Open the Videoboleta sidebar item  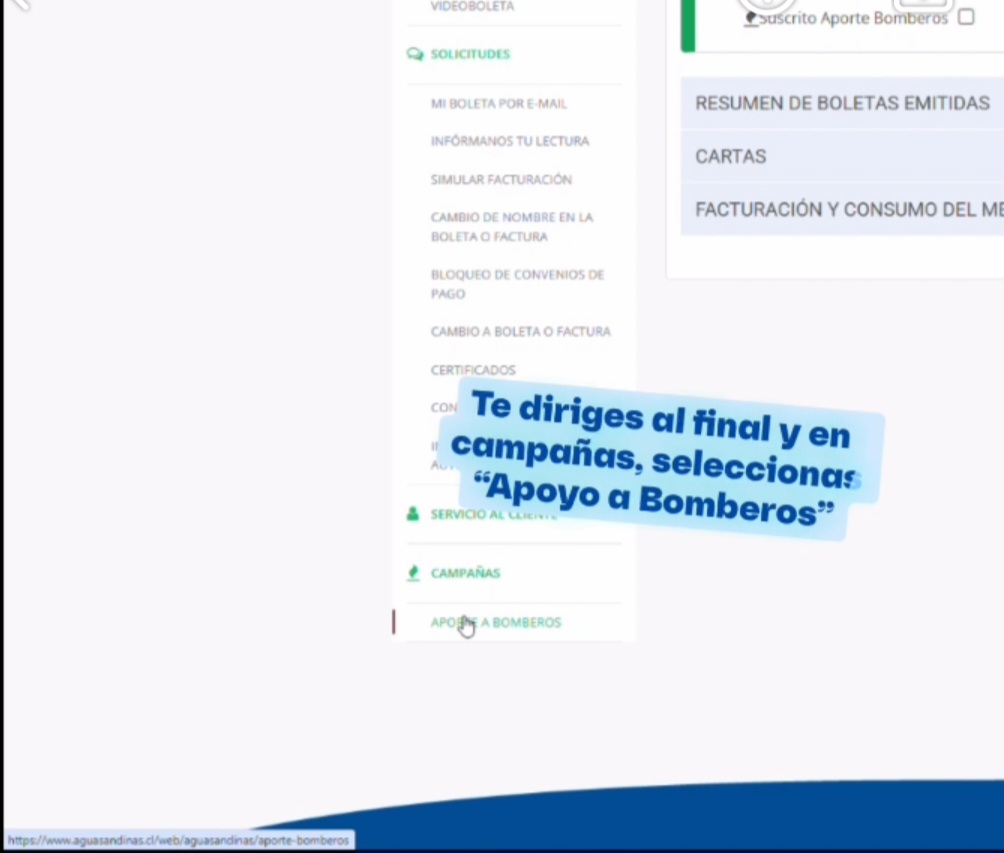click(x=472, y=7)
